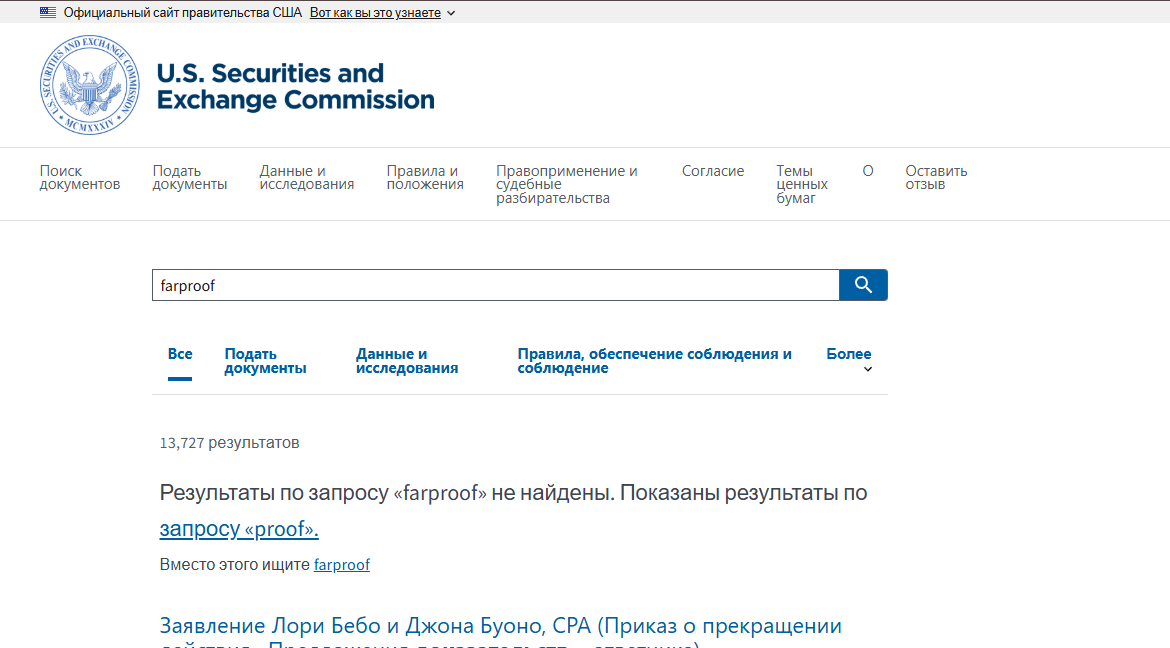The height and width of the screenshot is (648, 1170).
Task: Open the Лори Бебо statement search result
Action: click(x=500, y=627)
